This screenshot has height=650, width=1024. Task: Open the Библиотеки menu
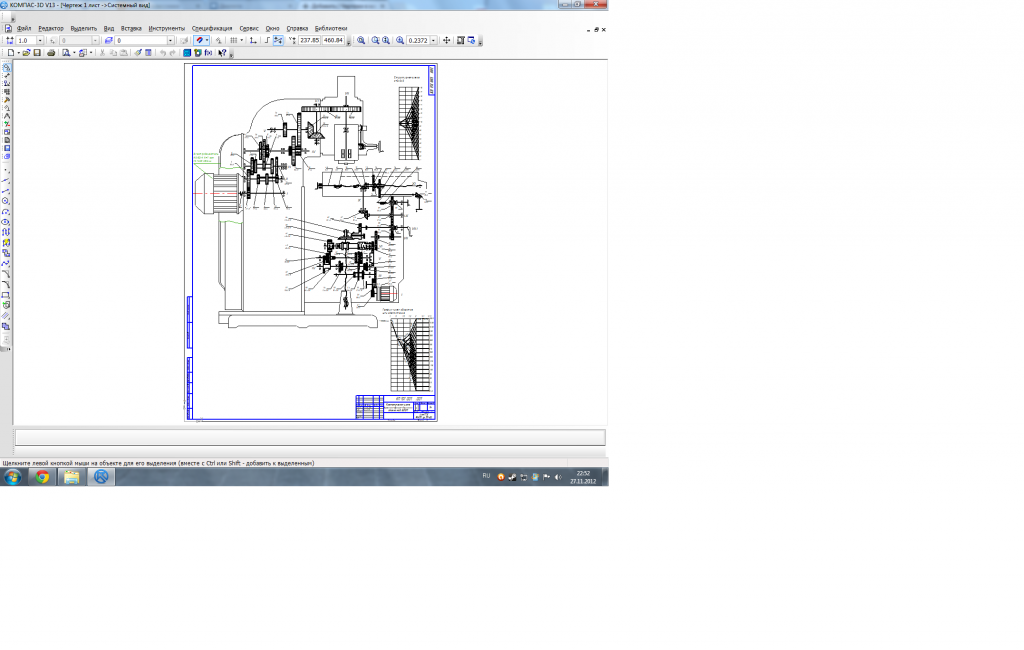click(331, 28)
